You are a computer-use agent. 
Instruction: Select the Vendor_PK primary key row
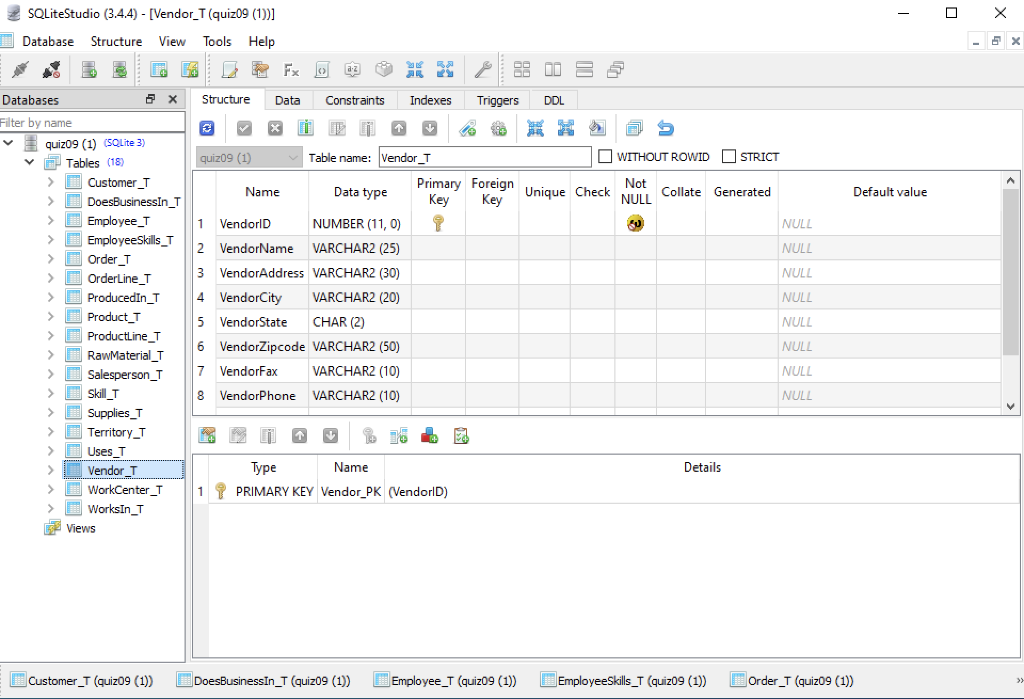[350, 491]
